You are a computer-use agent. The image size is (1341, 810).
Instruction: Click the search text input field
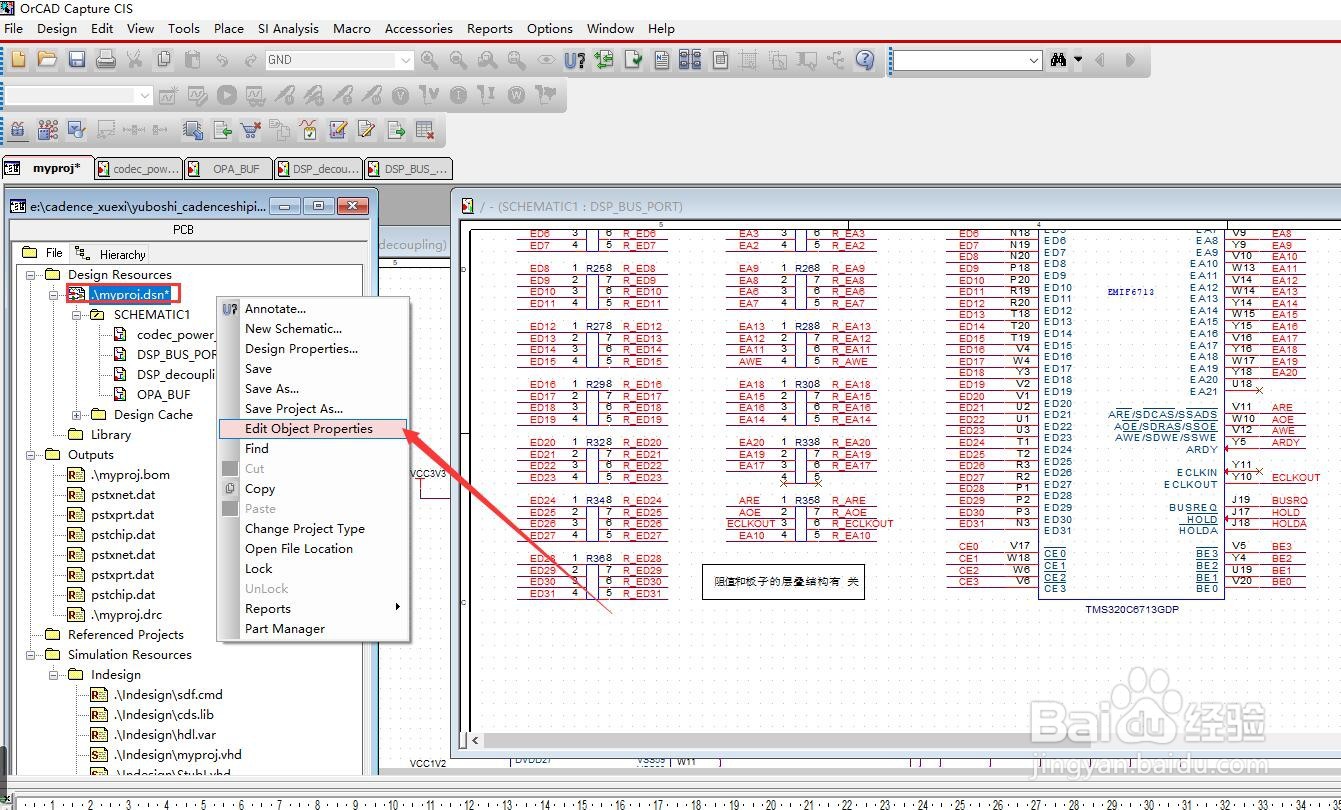point(958,60)
